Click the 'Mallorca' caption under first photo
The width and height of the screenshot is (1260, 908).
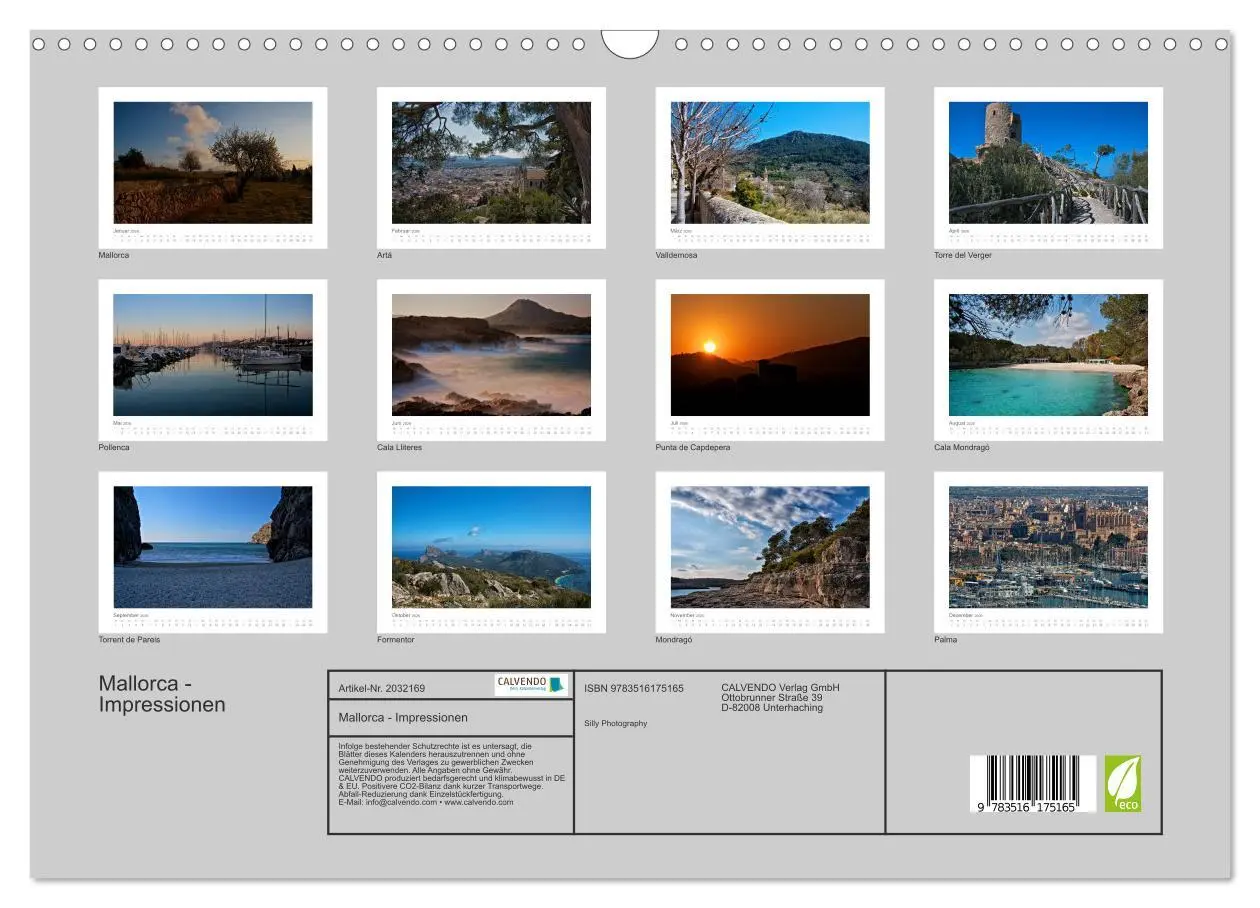tap(114, 255)
